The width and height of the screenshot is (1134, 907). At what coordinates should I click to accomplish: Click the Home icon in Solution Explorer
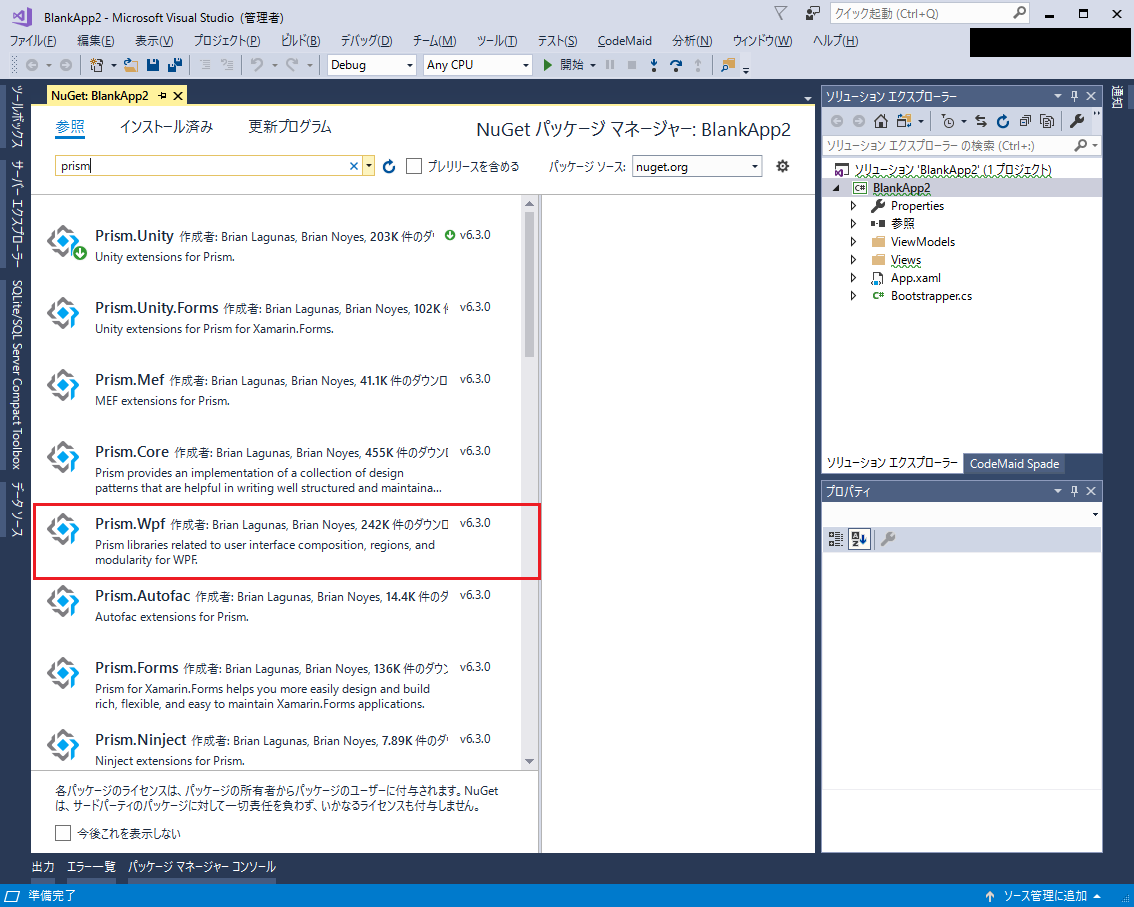click(x=880, y=121)
